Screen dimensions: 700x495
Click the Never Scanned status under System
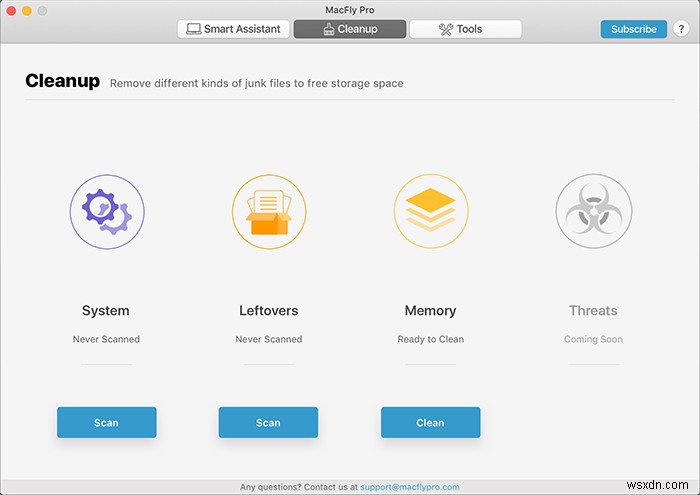tap(106, 339)
